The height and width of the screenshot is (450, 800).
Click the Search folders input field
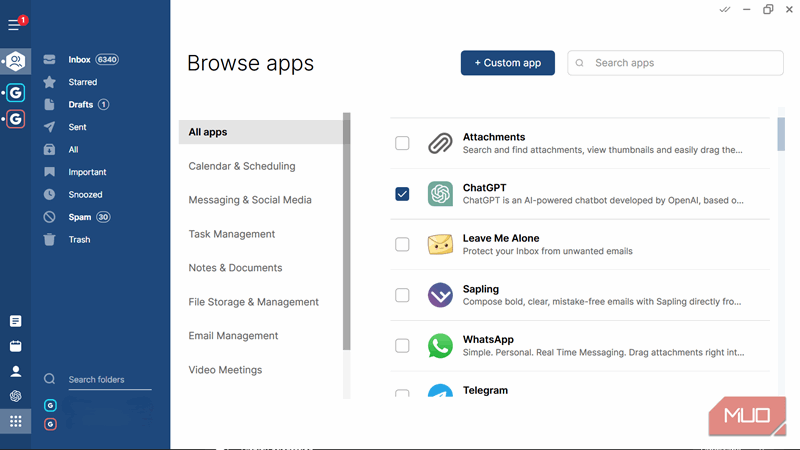tap(110, 380)
